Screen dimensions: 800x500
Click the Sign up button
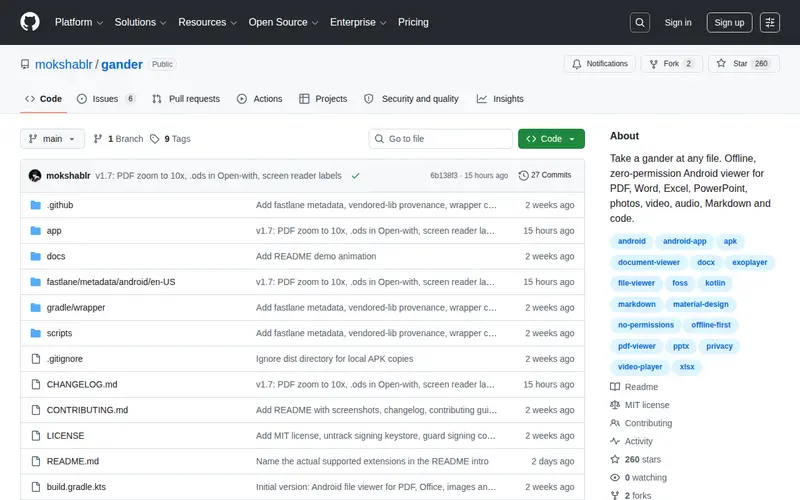click(x=729, y=22)
